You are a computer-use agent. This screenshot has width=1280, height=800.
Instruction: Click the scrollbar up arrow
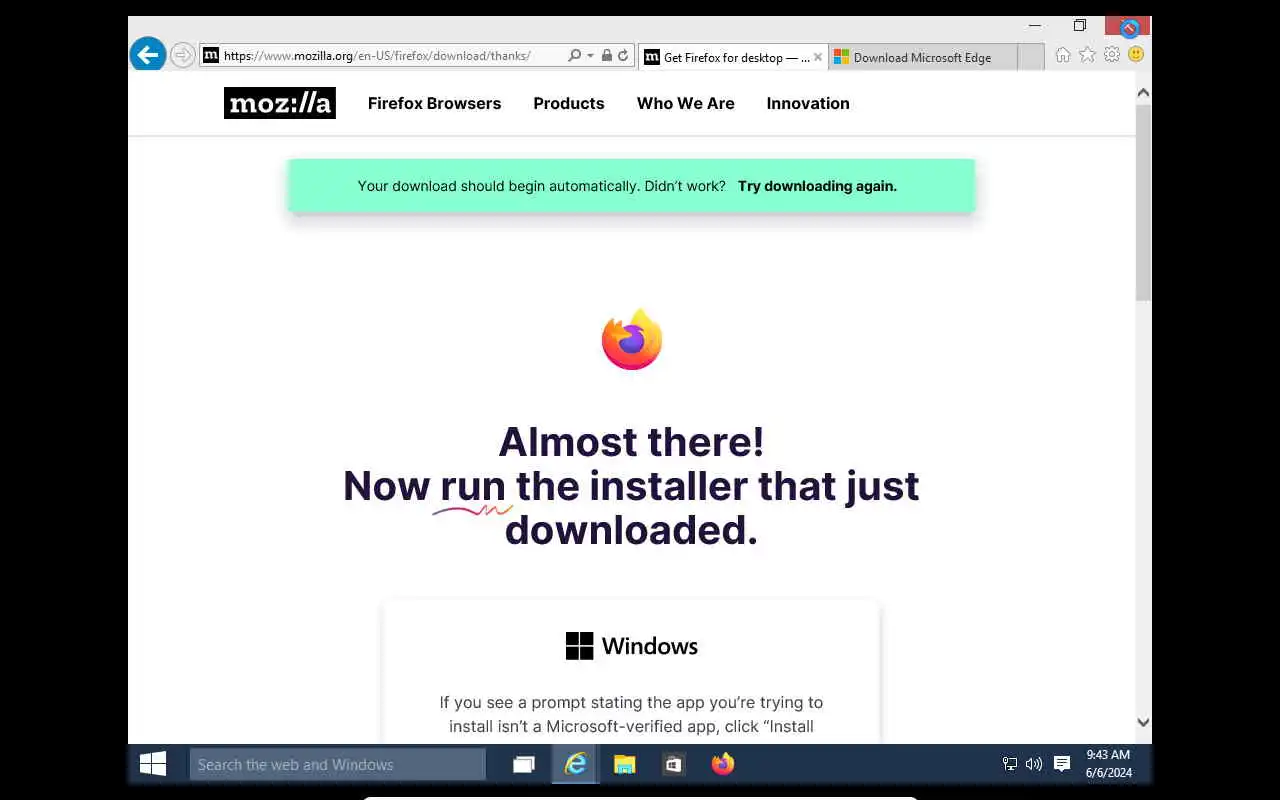pyautogui.click(x=1143, y=93)
